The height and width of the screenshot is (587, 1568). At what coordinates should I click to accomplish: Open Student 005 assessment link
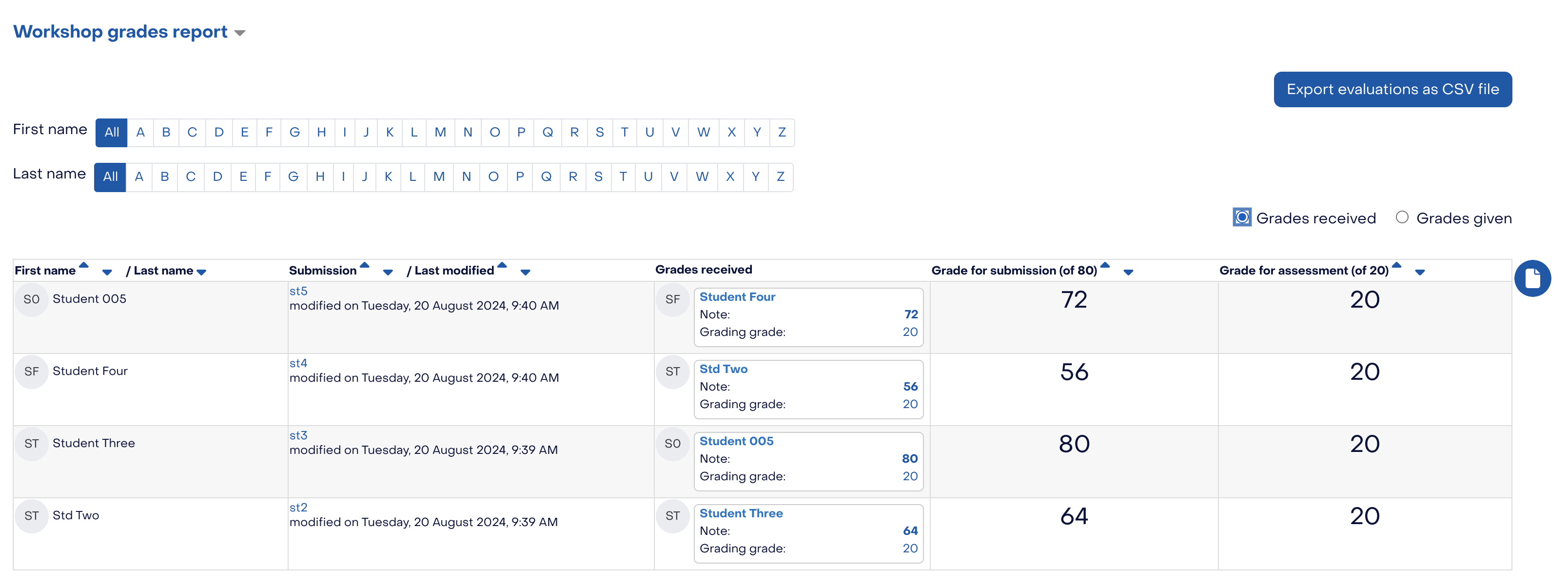[737, 441]
